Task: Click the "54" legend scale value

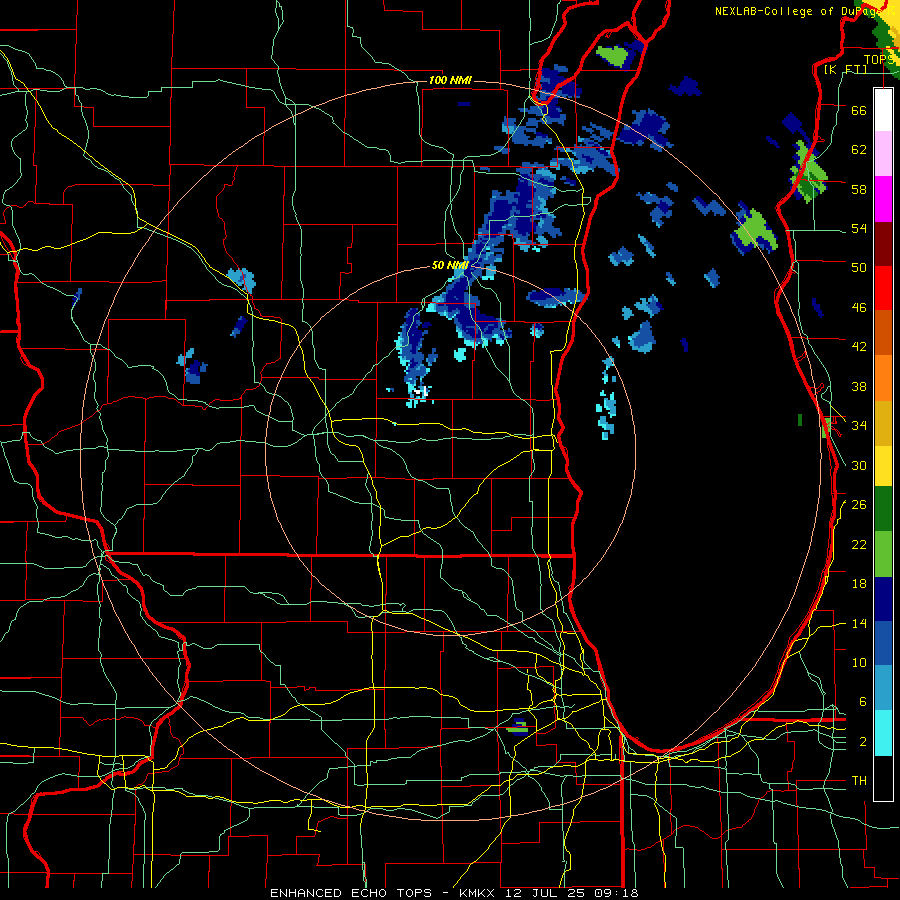Action: (x=859, y=229)
